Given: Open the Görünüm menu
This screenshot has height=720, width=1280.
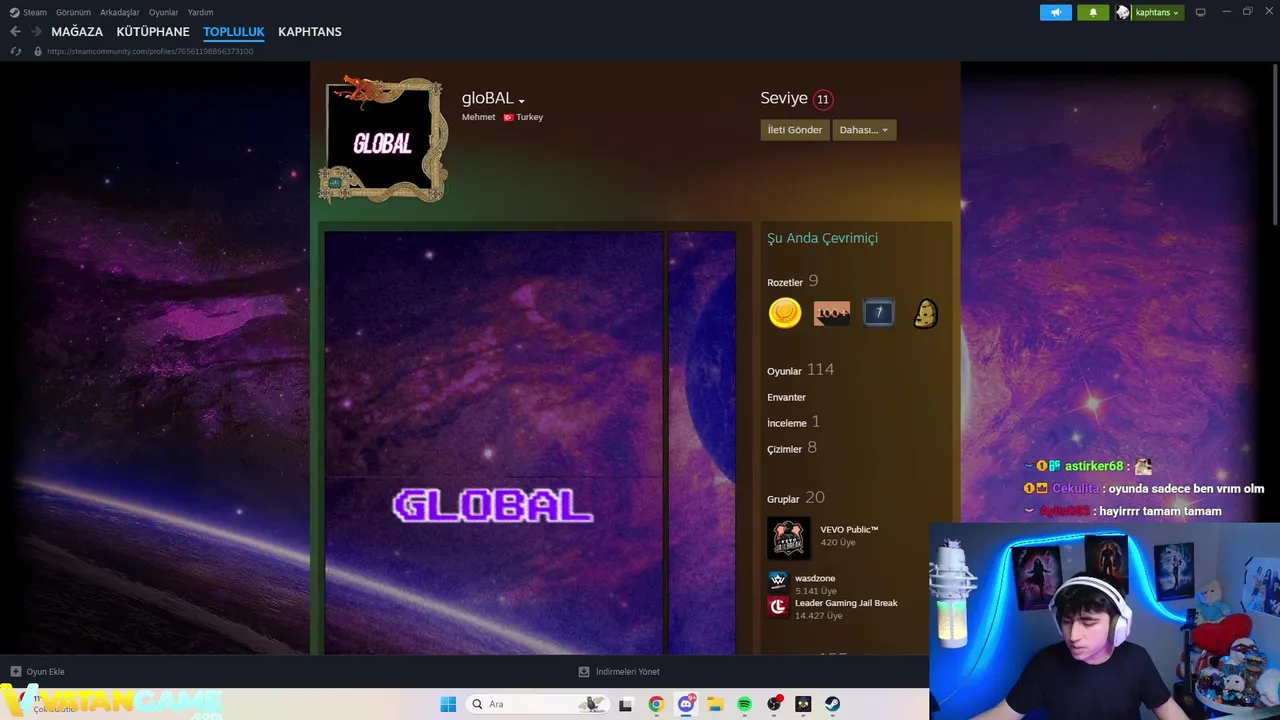Looking at the screenshot, I should pyautogui.click(x=73, y=12).
